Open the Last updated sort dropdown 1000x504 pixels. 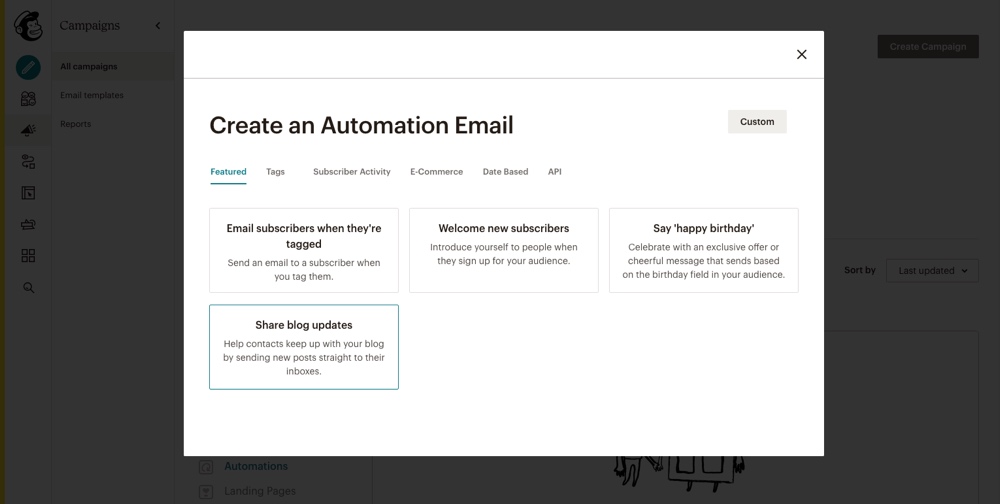pyautogui.click(x=932, y=271)
